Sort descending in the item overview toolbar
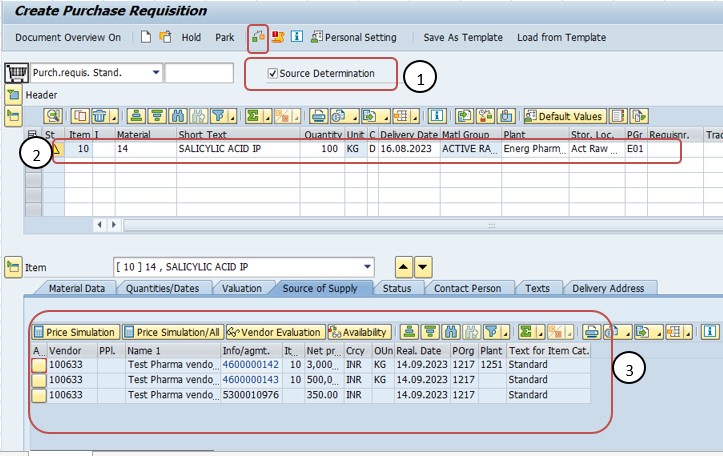 coord(157,116)
